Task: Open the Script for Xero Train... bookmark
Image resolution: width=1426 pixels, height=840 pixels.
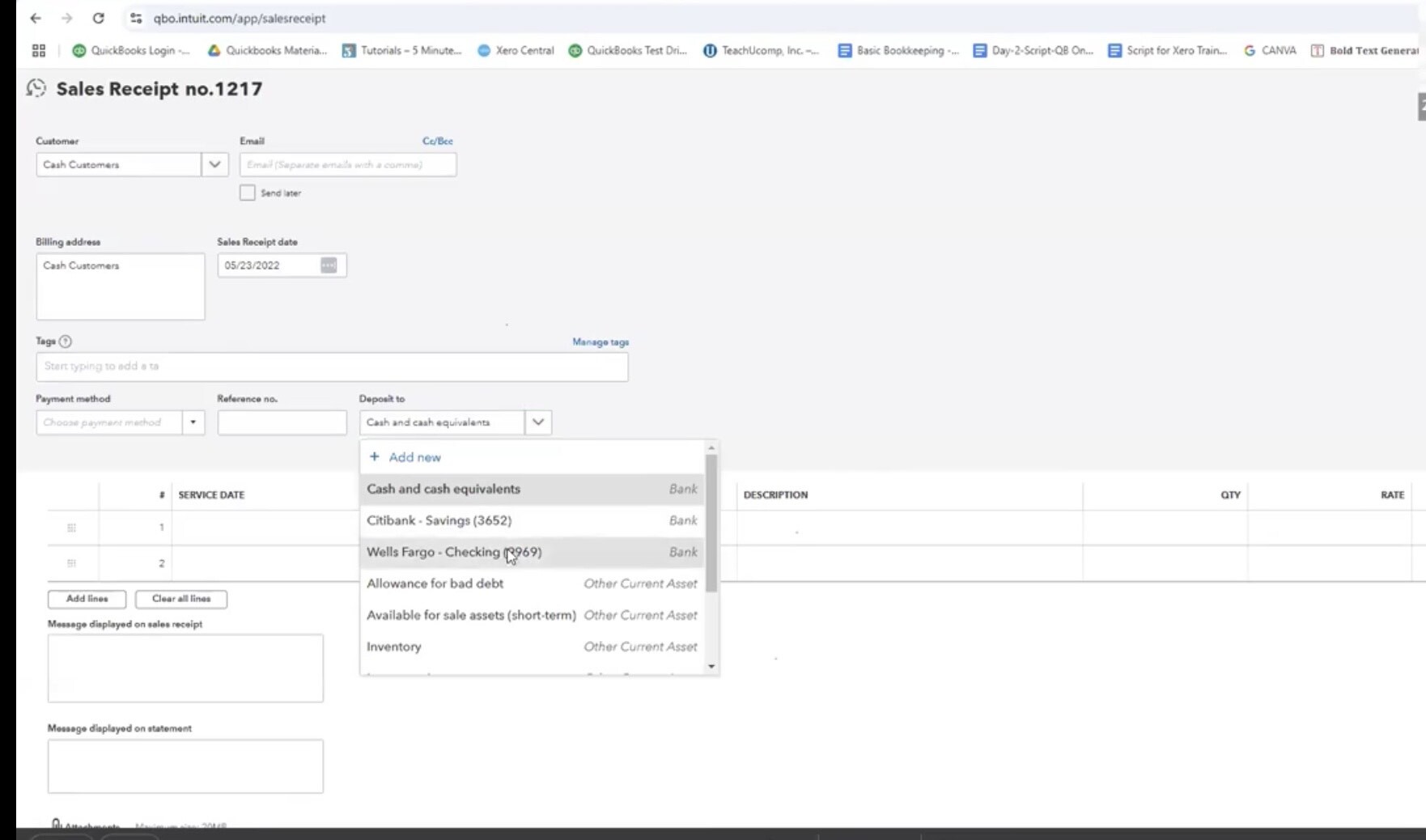Action: pyautogui.click(x=1167, y=50)
